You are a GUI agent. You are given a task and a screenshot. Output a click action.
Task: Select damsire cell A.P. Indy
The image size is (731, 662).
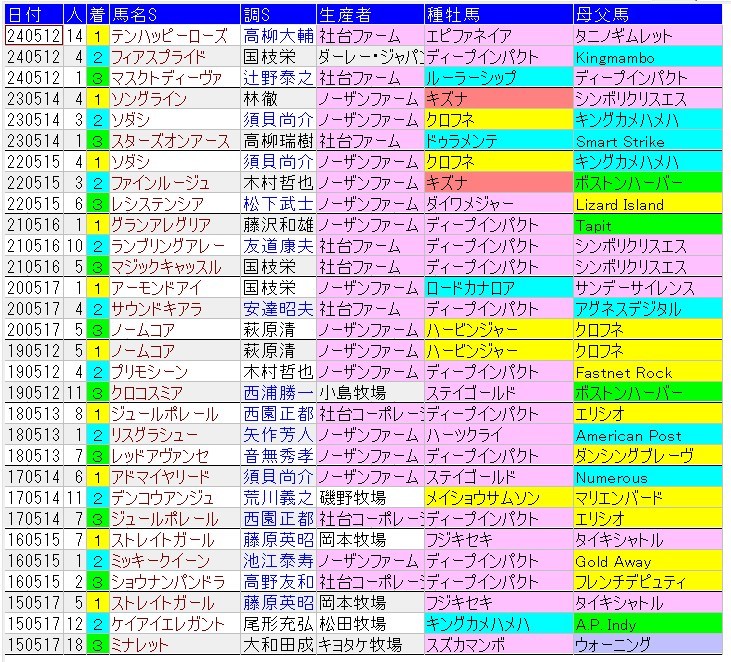tap(648, 623)
